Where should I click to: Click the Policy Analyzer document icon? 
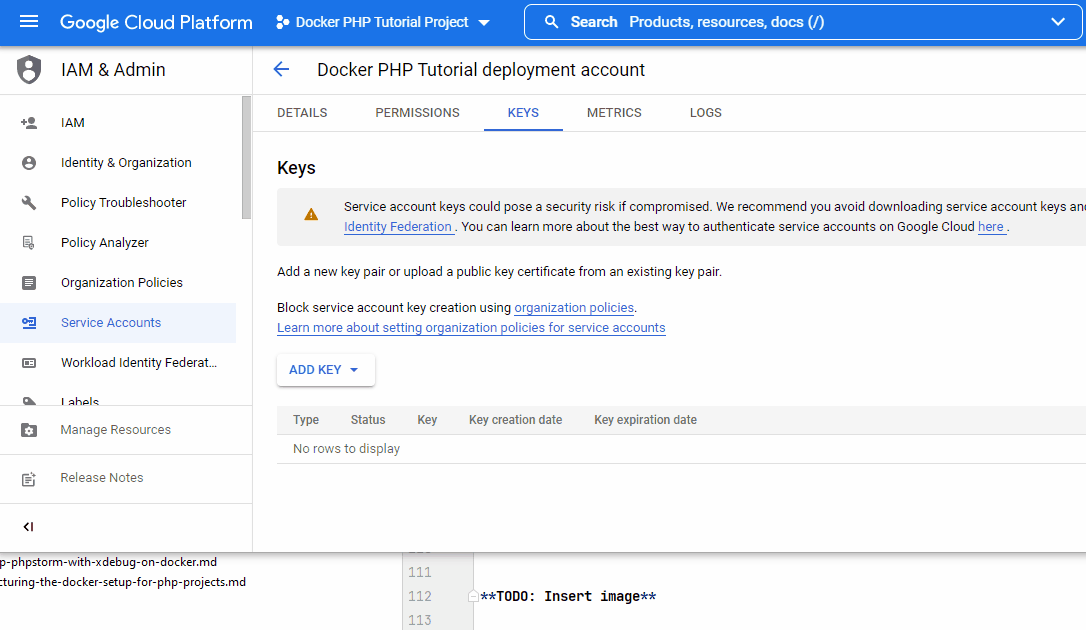point(29,243)
